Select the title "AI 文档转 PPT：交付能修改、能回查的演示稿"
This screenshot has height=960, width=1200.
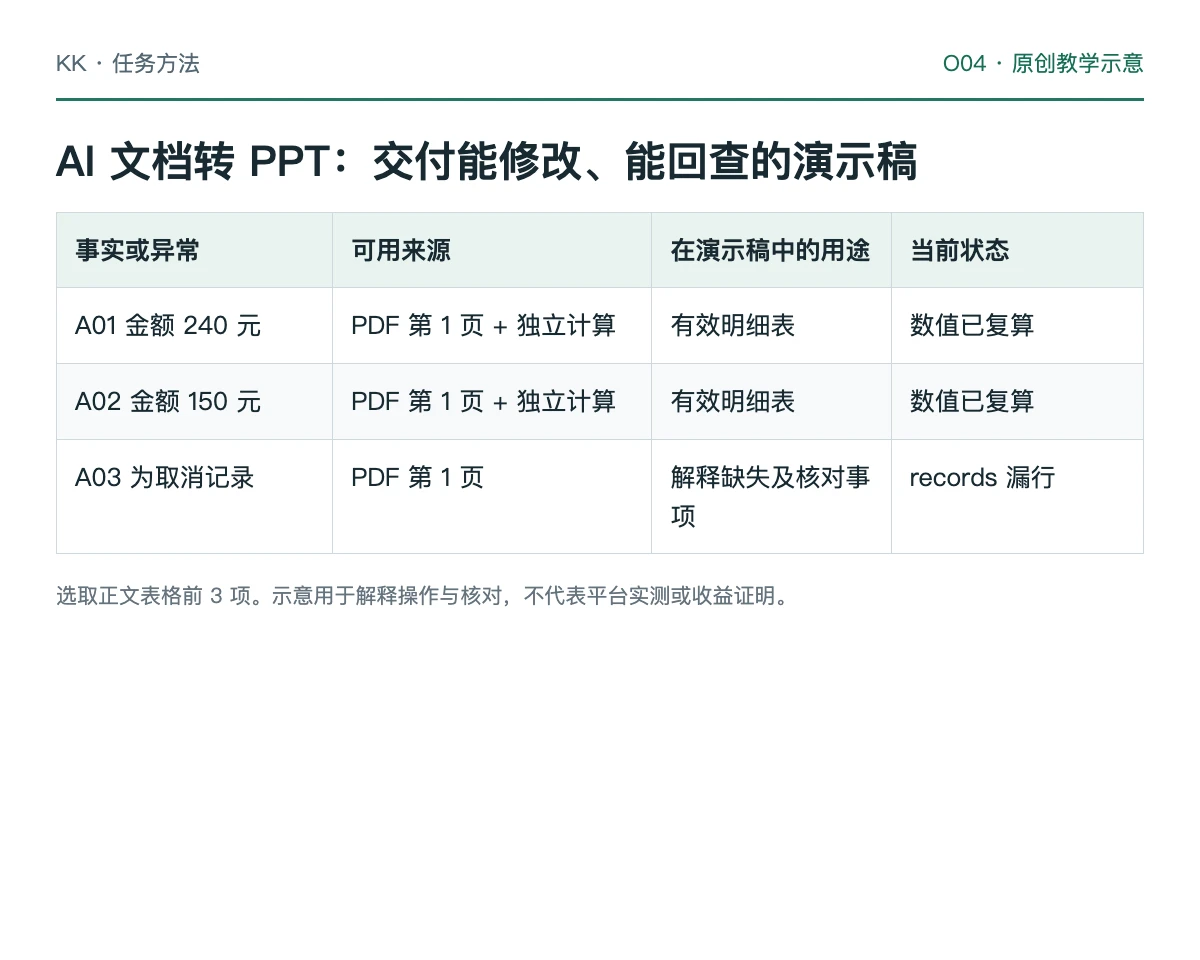coord(486,162)
